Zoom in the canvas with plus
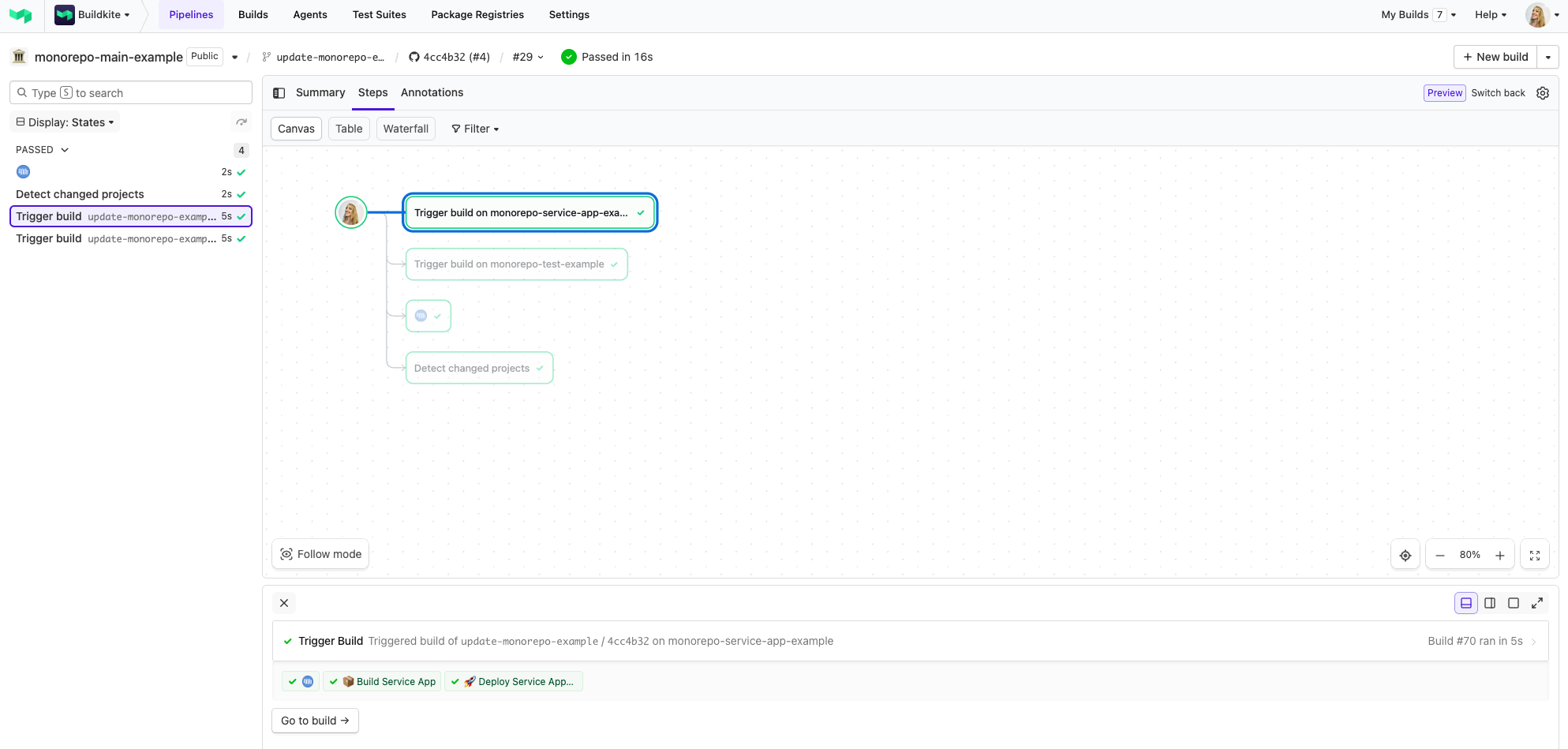The width and height of the screenshot is (1568, 749). coord(1499,555)
